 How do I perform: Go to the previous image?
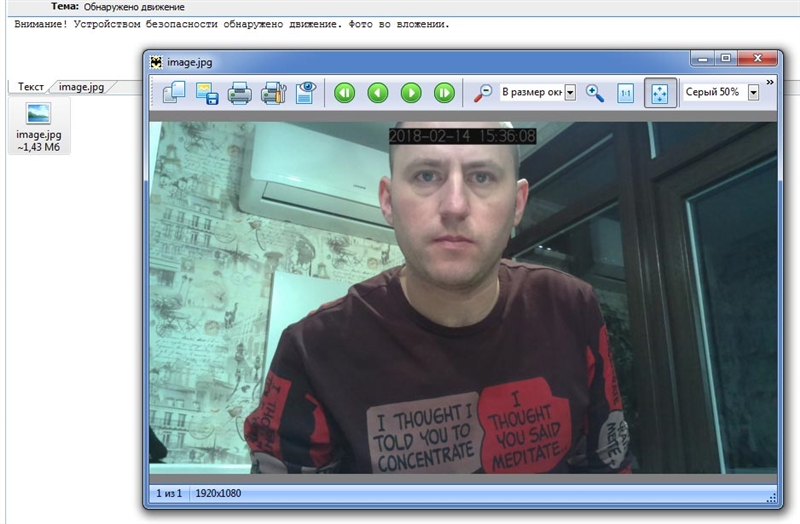click(x=378, y=93)
